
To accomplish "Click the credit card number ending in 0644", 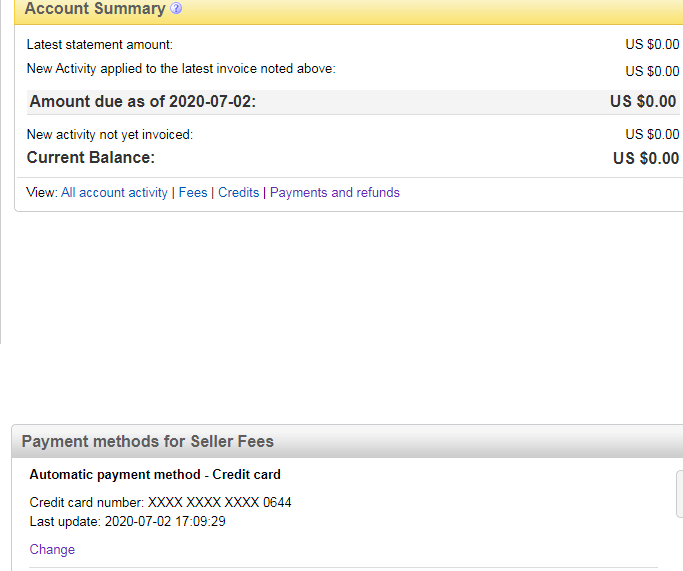I will pyautogui.click(x=160, y=502).
